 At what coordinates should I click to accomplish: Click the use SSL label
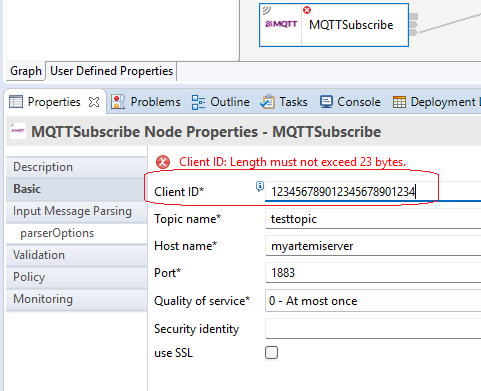(173, 353)
